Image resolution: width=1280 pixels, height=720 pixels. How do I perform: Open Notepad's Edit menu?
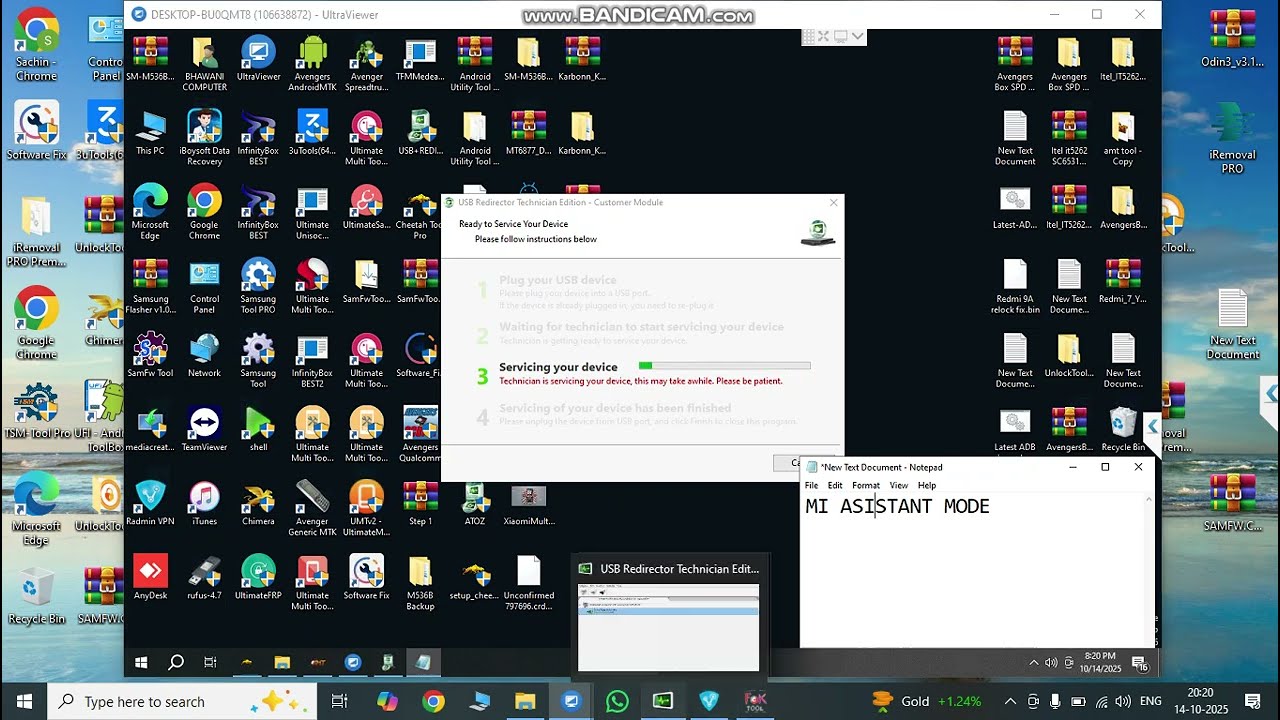(835, 485)
